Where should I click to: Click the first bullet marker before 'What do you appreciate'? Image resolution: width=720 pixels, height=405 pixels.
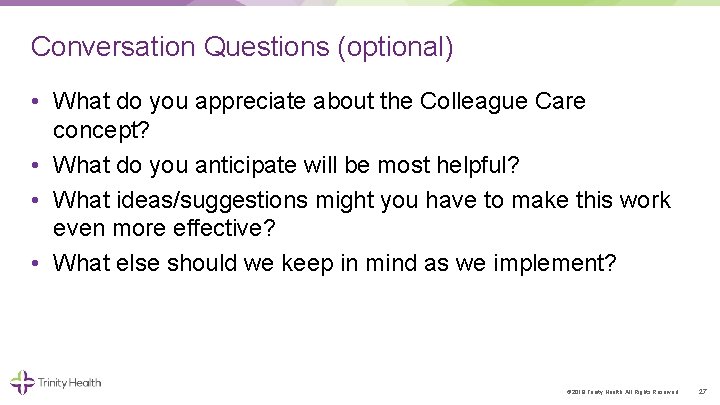pos(36,102)
